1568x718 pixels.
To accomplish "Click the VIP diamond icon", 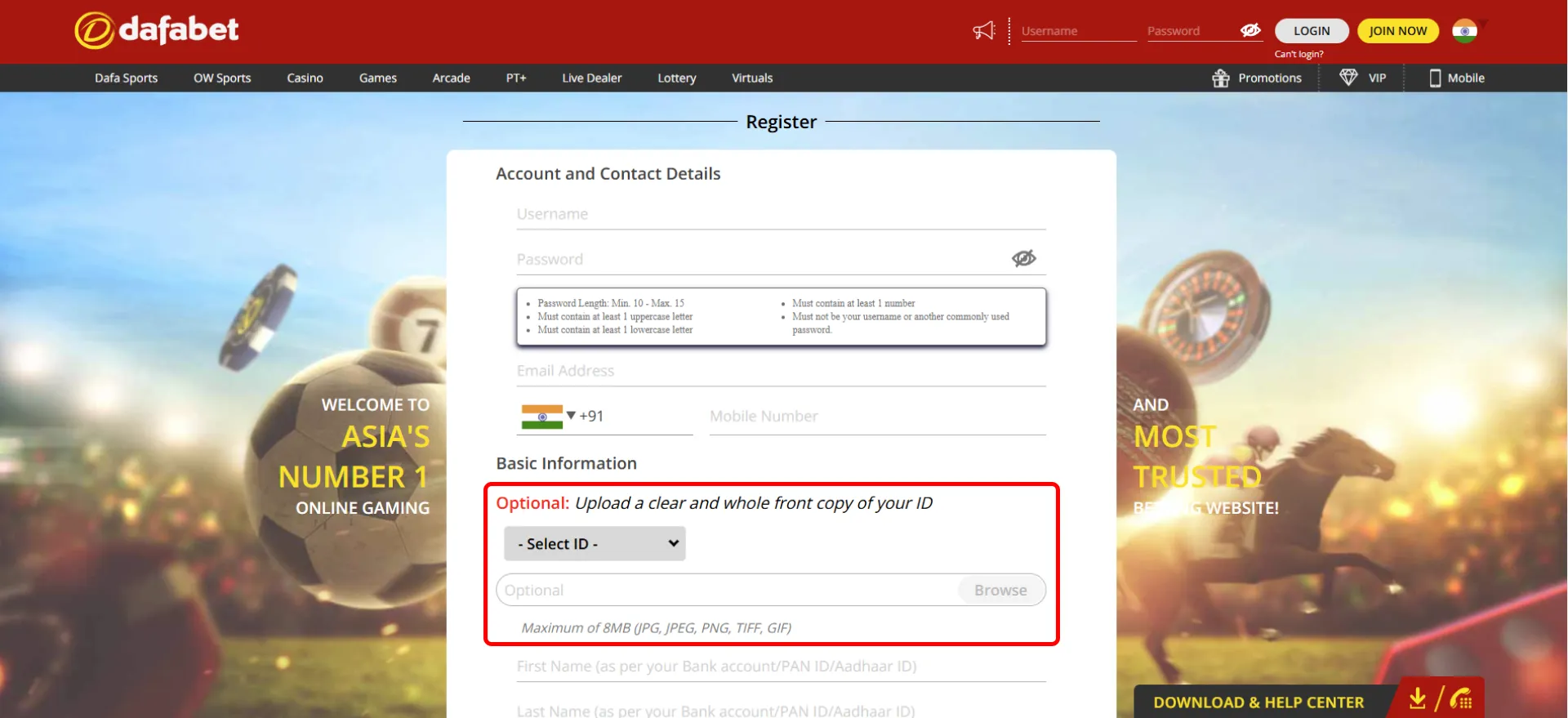I will pos(1348,78).
